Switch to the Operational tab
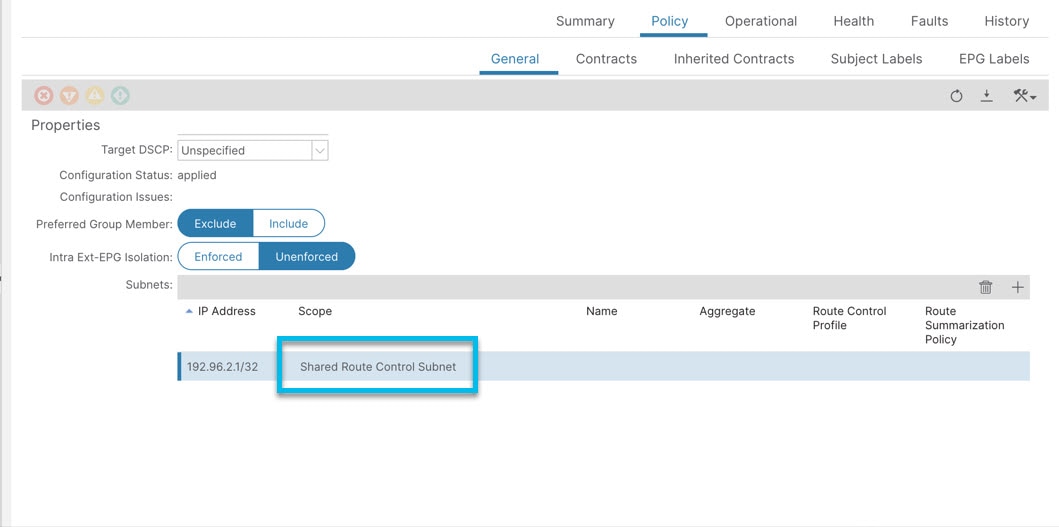The width and height of the screenshot is (1059, 527). [761, 21]
